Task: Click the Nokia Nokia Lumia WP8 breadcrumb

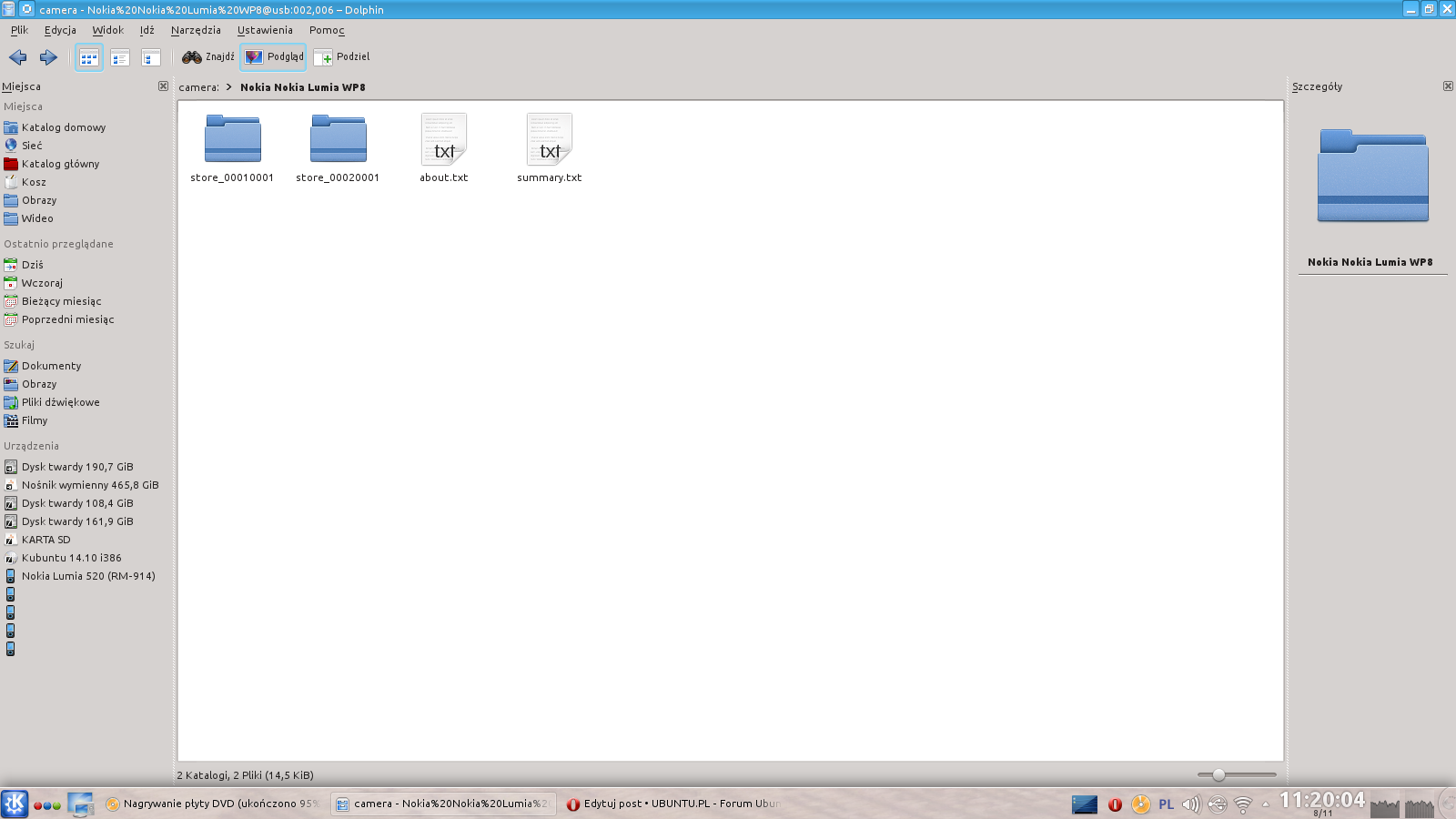Action: tap(302, 87)
